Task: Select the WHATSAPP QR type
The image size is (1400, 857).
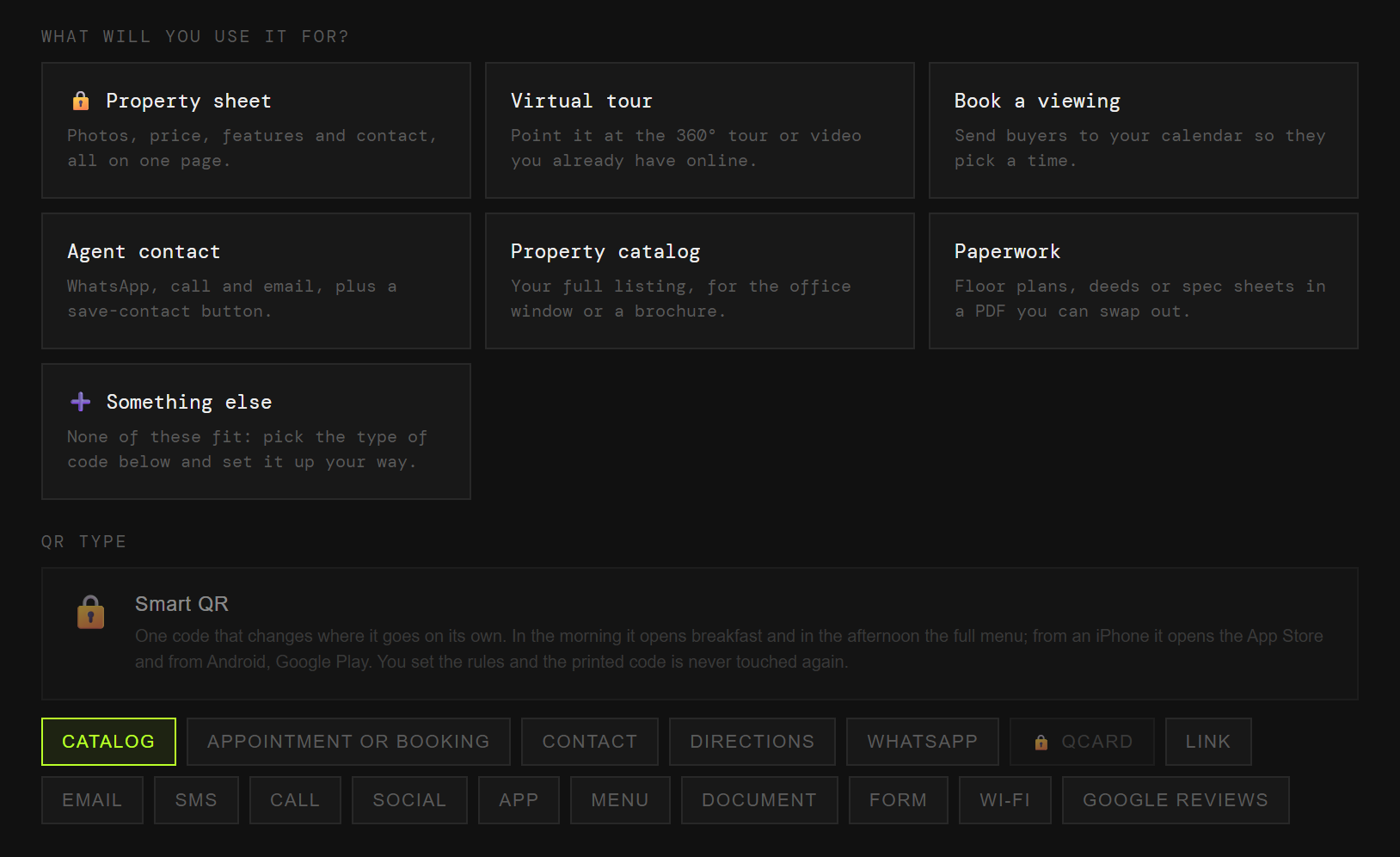Action: click(923, 742)
